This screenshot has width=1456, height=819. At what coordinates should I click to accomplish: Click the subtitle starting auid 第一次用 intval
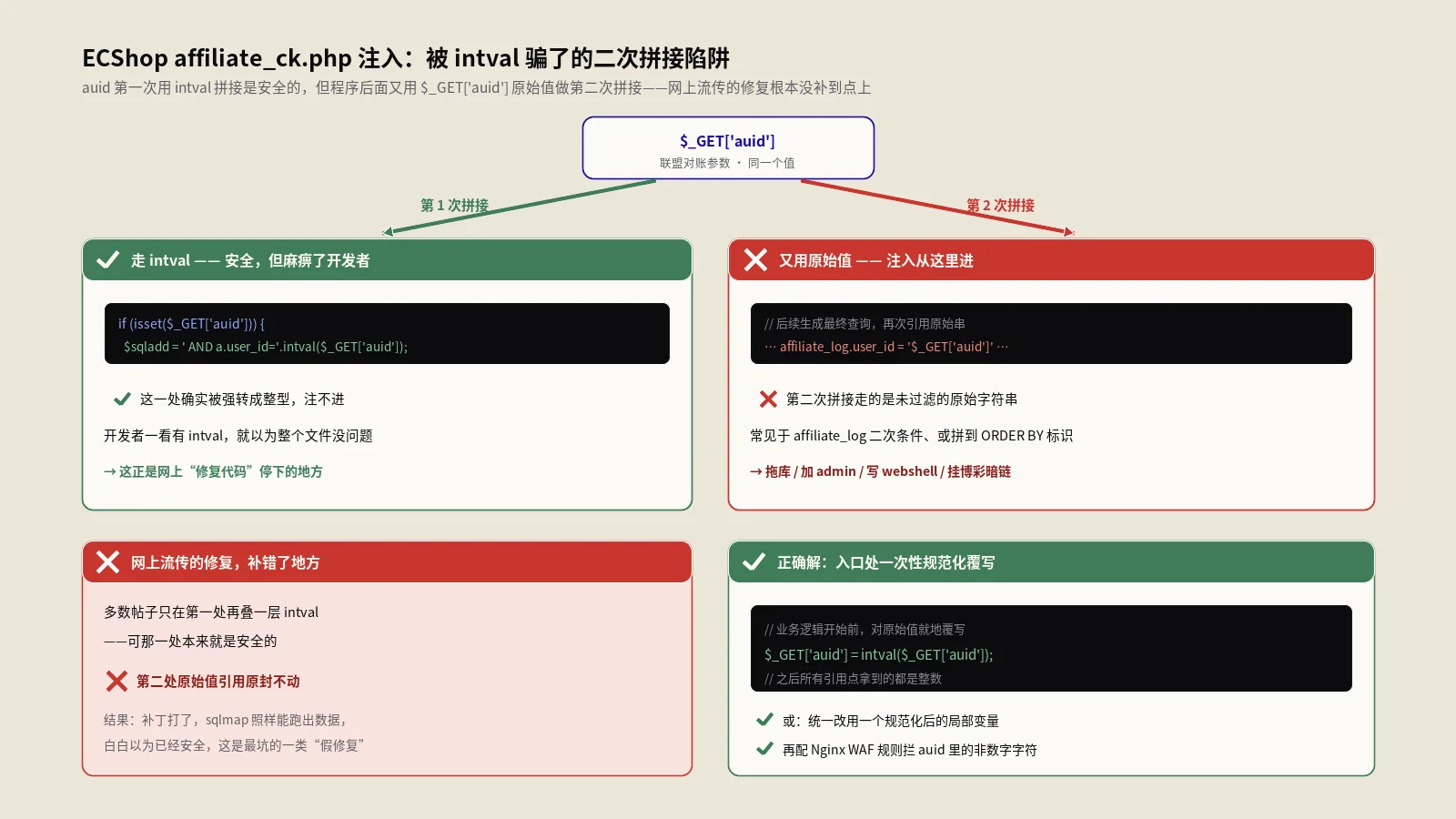tap(477, 87)
